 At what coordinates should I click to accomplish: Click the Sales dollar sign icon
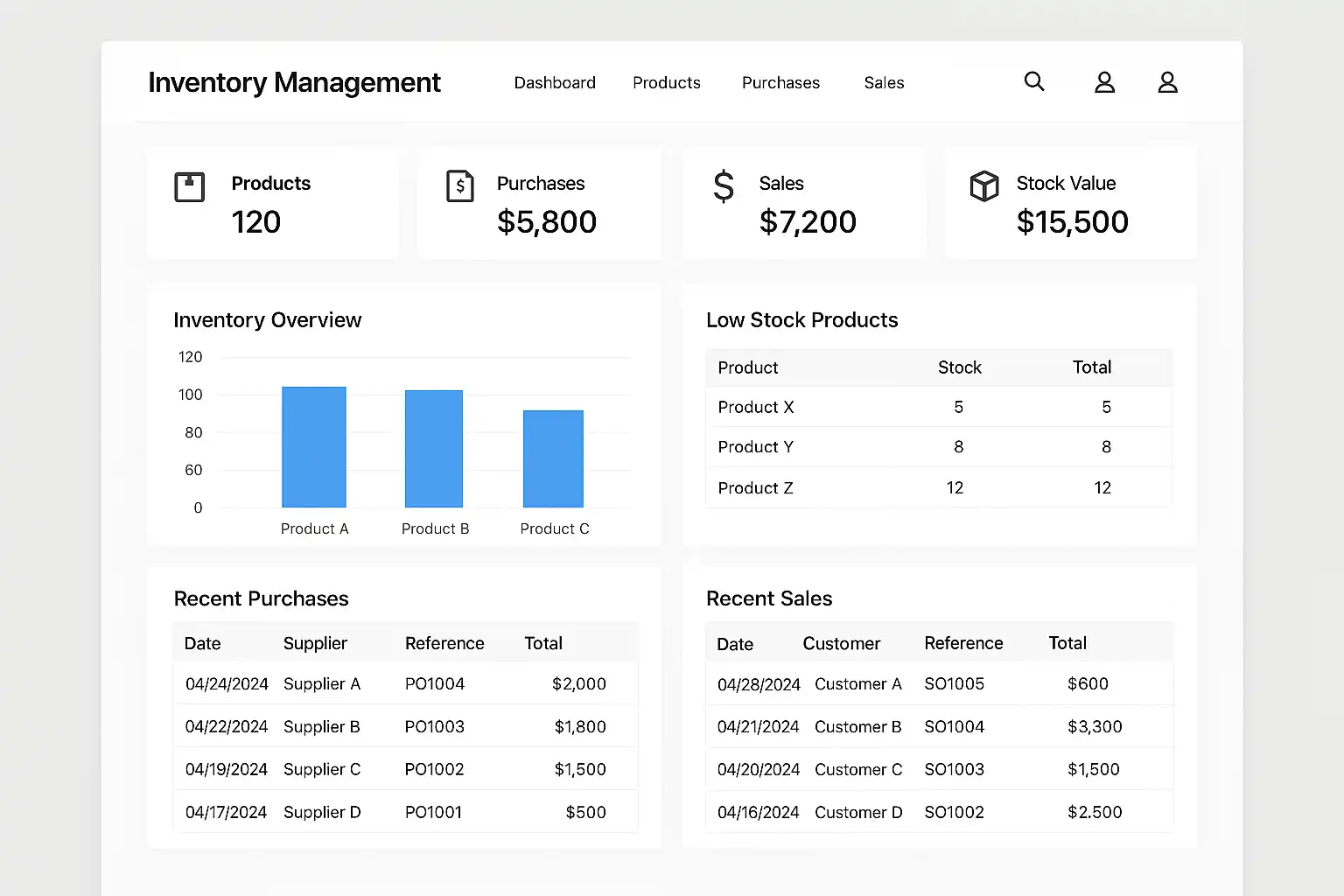click(x=724, y=186)
